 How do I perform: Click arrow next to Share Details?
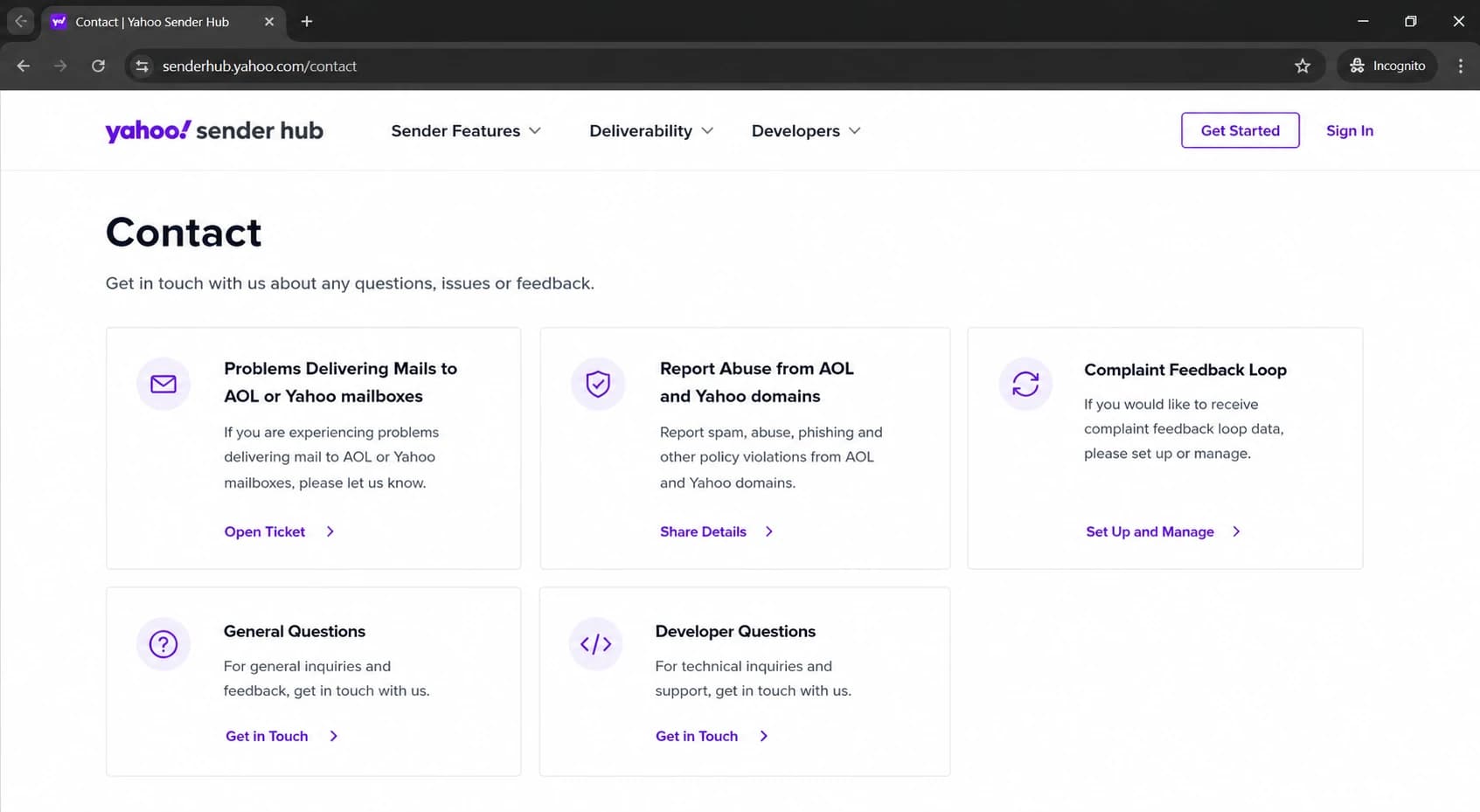click(x=769, y=531)
